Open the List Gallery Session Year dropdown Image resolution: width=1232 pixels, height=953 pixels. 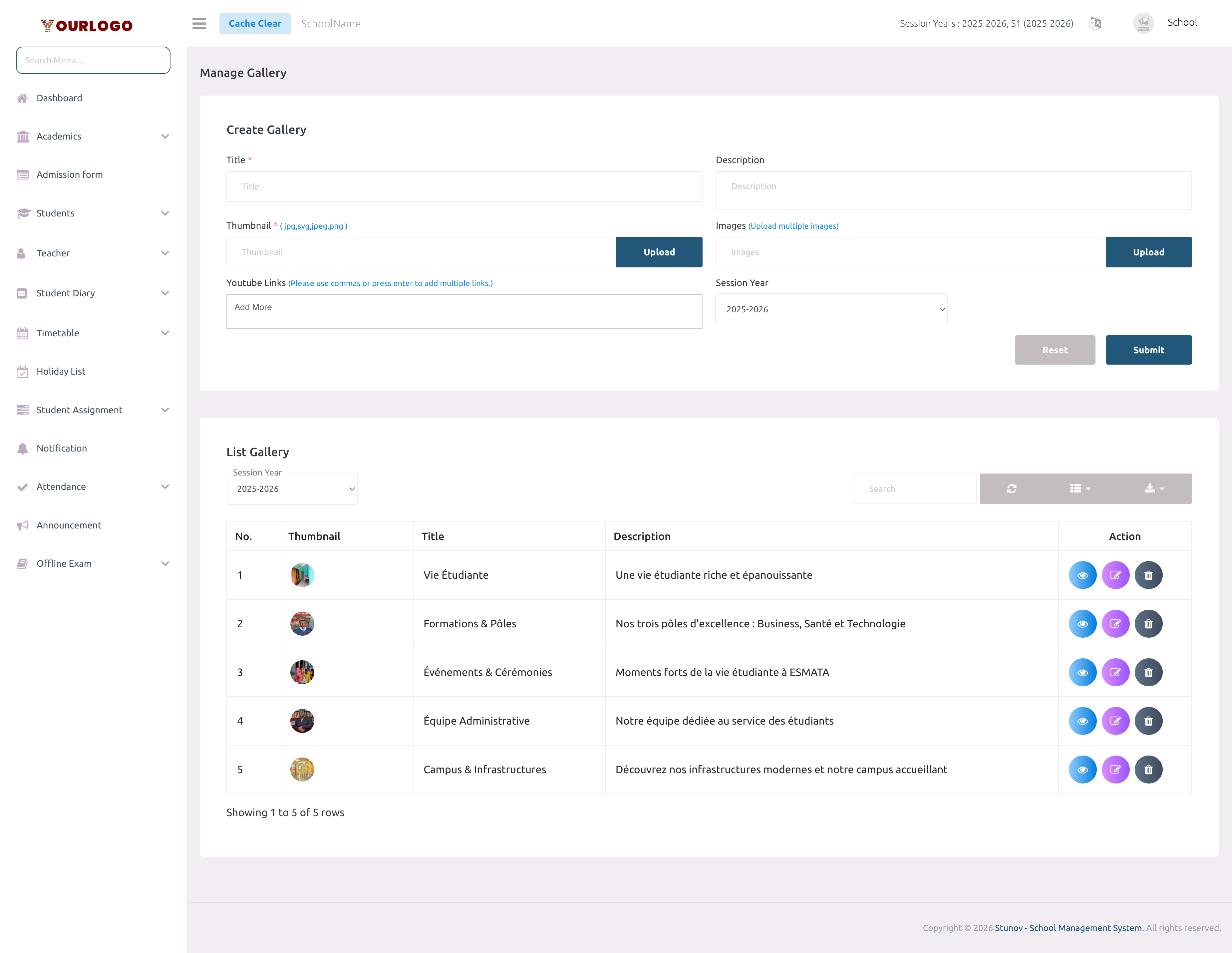[292, 488]
